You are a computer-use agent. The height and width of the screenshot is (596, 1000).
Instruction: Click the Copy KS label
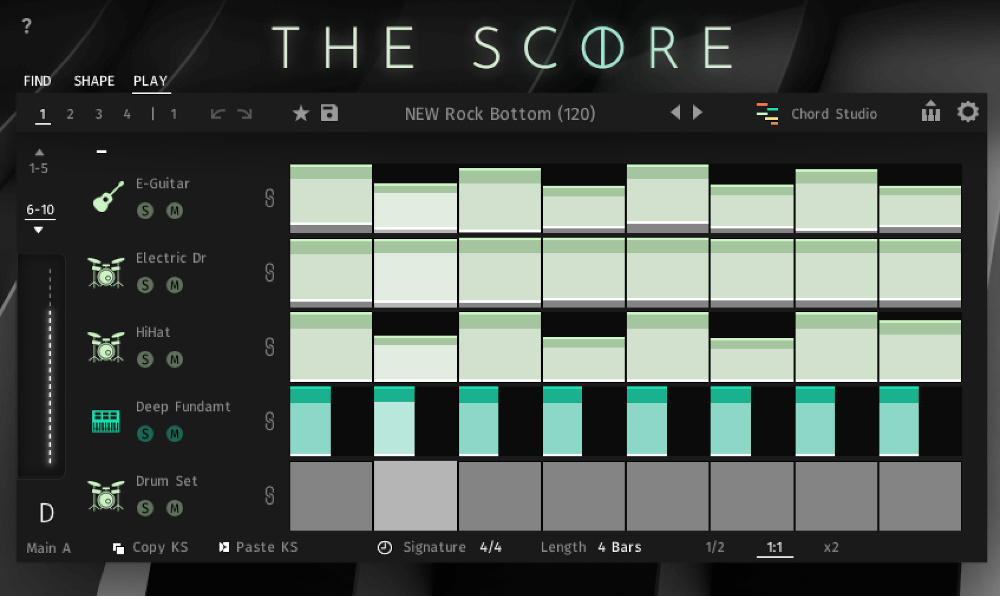[x=160, y=548]
